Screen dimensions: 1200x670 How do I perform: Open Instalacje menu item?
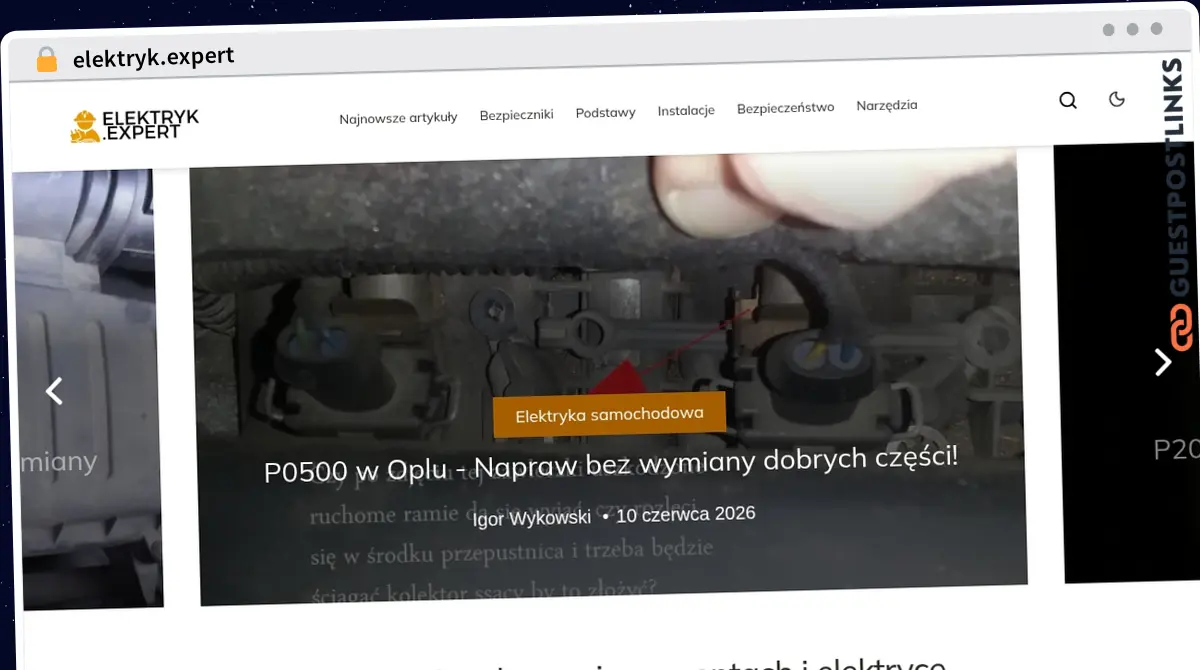click(x=686, y=110)
